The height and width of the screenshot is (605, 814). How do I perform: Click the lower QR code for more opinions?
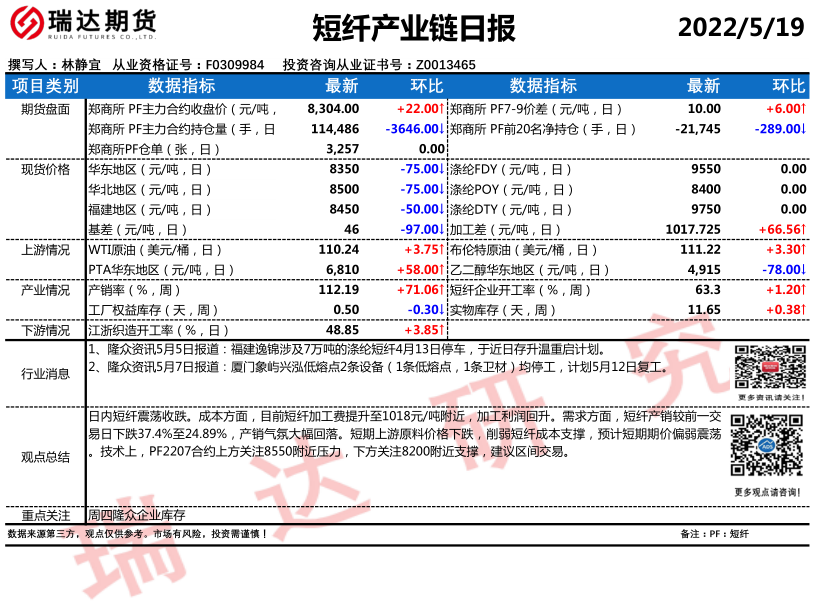(767, 447)
